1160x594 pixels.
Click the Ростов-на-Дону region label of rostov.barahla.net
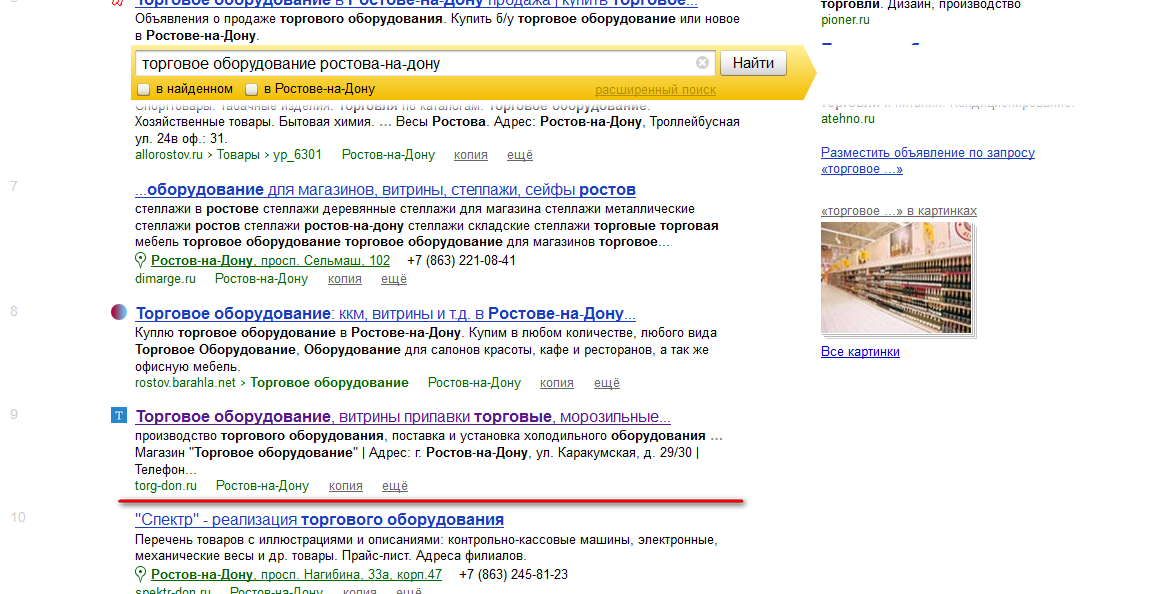474,382
